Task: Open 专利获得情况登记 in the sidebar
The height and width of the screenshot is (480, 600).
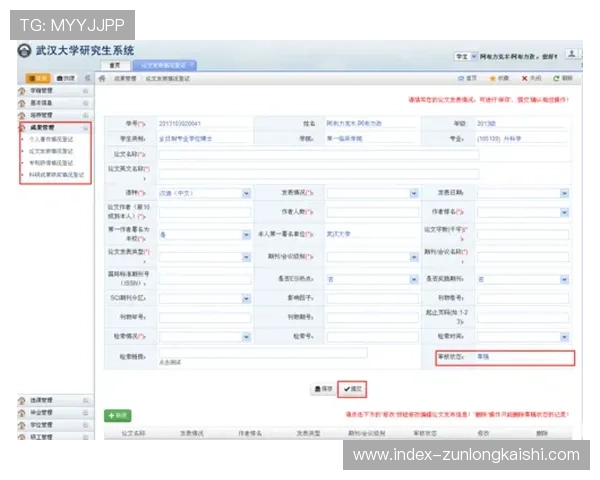Action: point(51,163)
